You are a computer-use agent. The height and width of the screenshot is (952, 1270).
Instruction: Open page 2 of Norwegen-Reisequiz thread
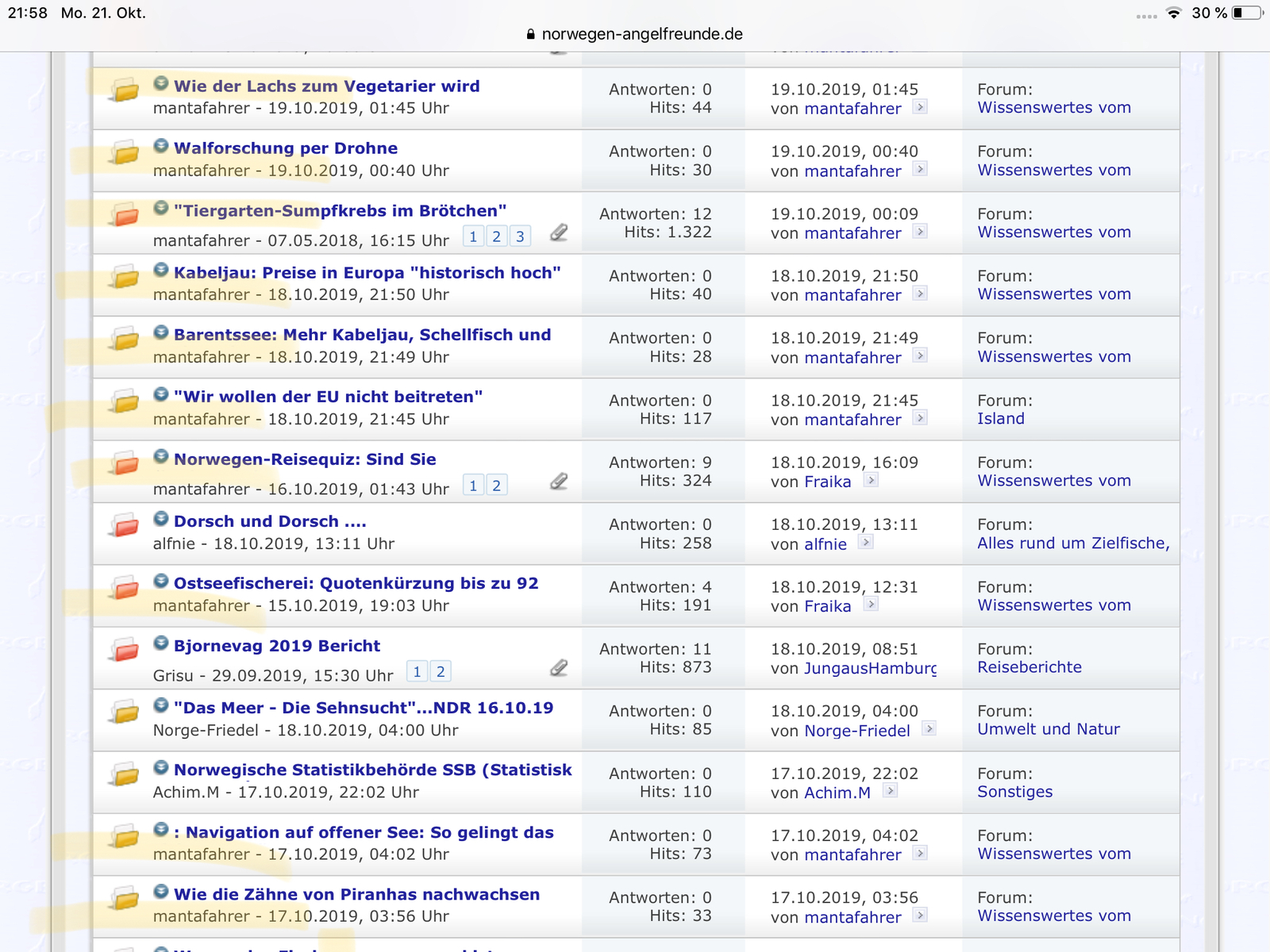click(497, 486)
